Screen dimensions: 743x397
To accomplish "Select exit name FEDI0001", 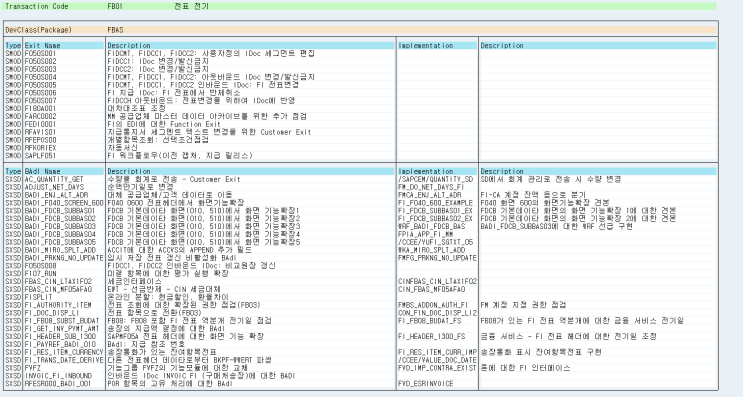I will 40,124.
